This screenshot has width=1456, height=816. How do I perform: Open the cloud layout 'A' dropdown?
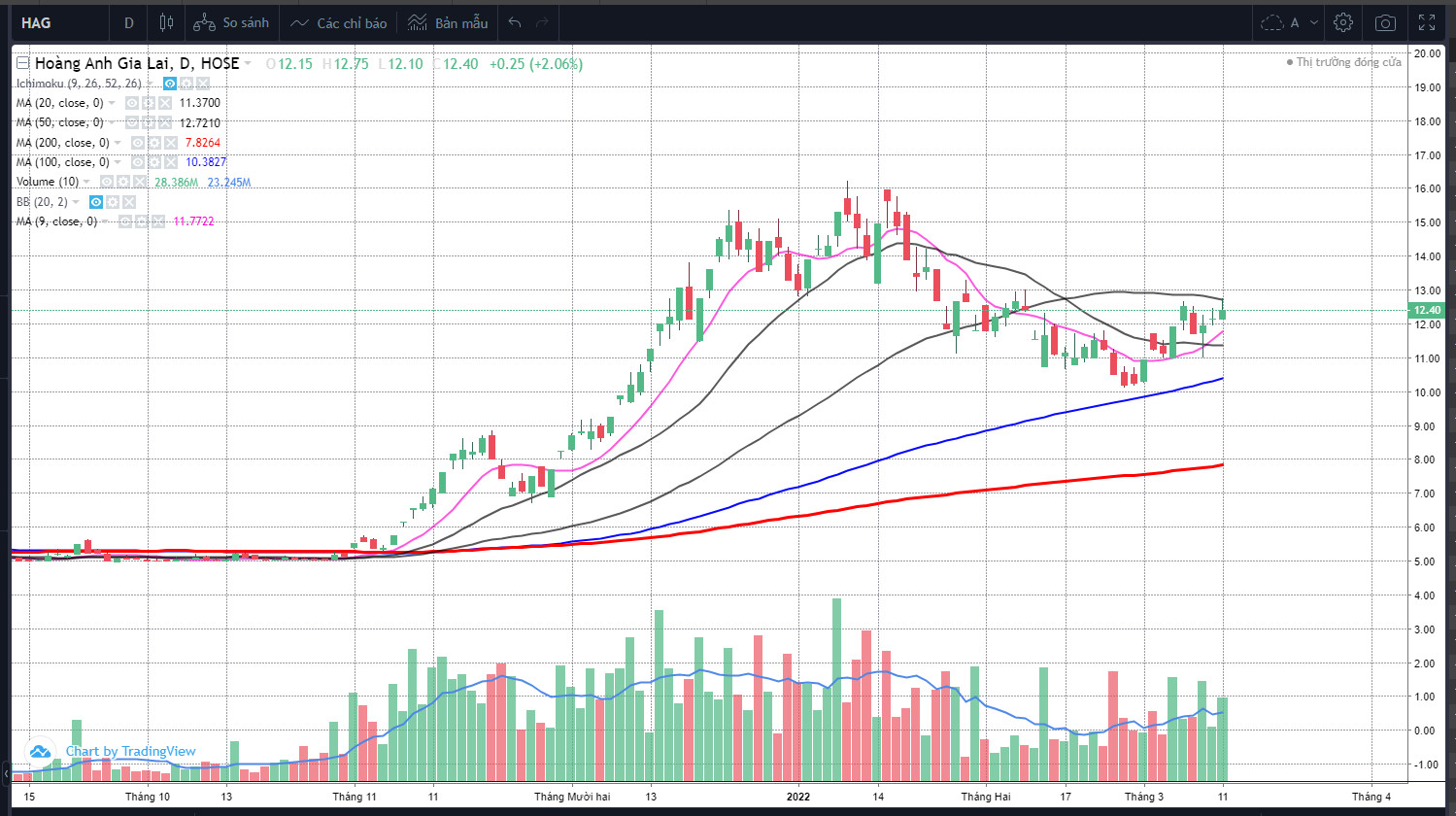pyautogui.click(x=1290, y=22)
